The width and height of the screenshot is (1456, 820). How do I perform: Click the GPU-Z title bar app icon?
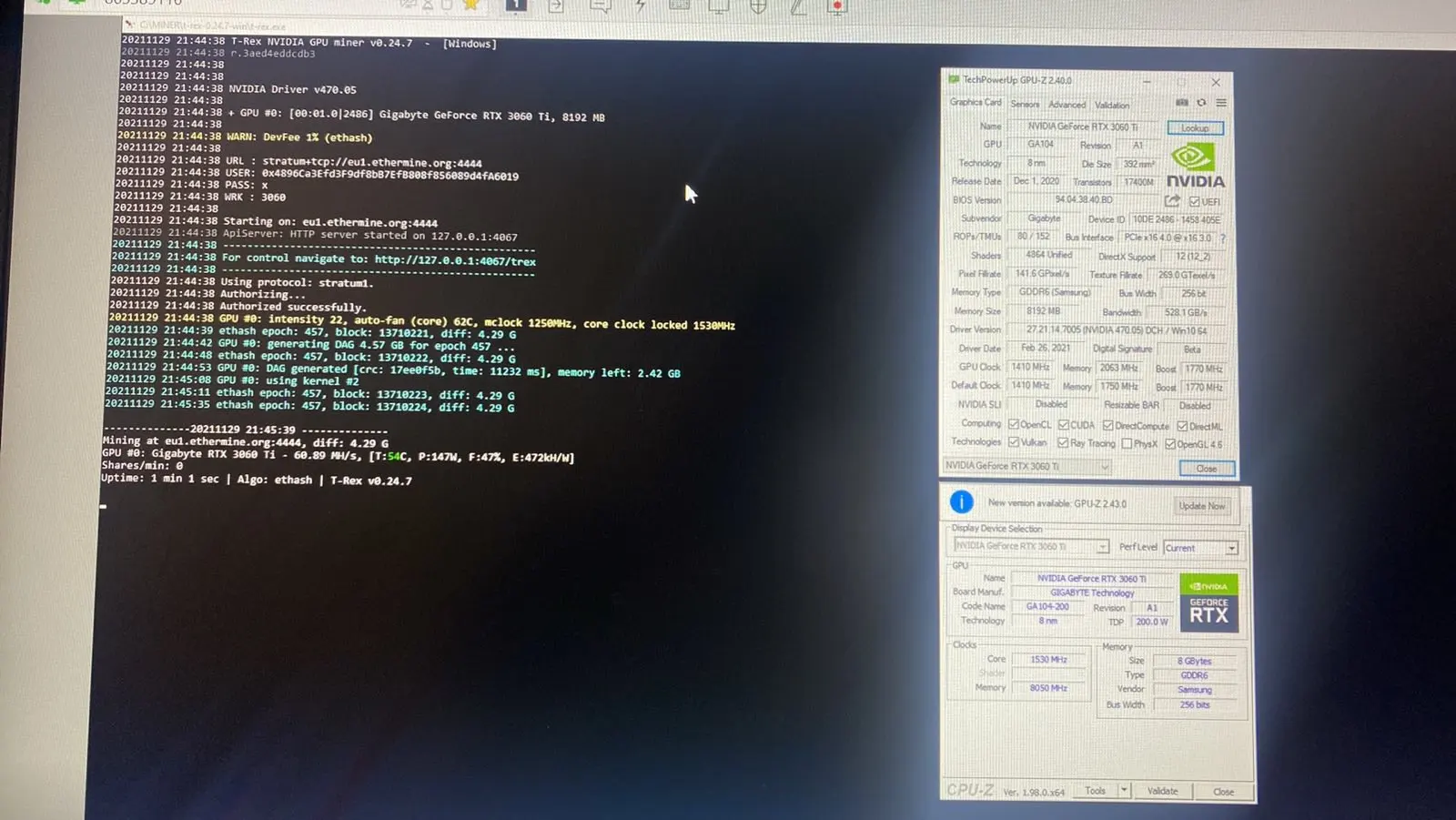pos(954,79)
